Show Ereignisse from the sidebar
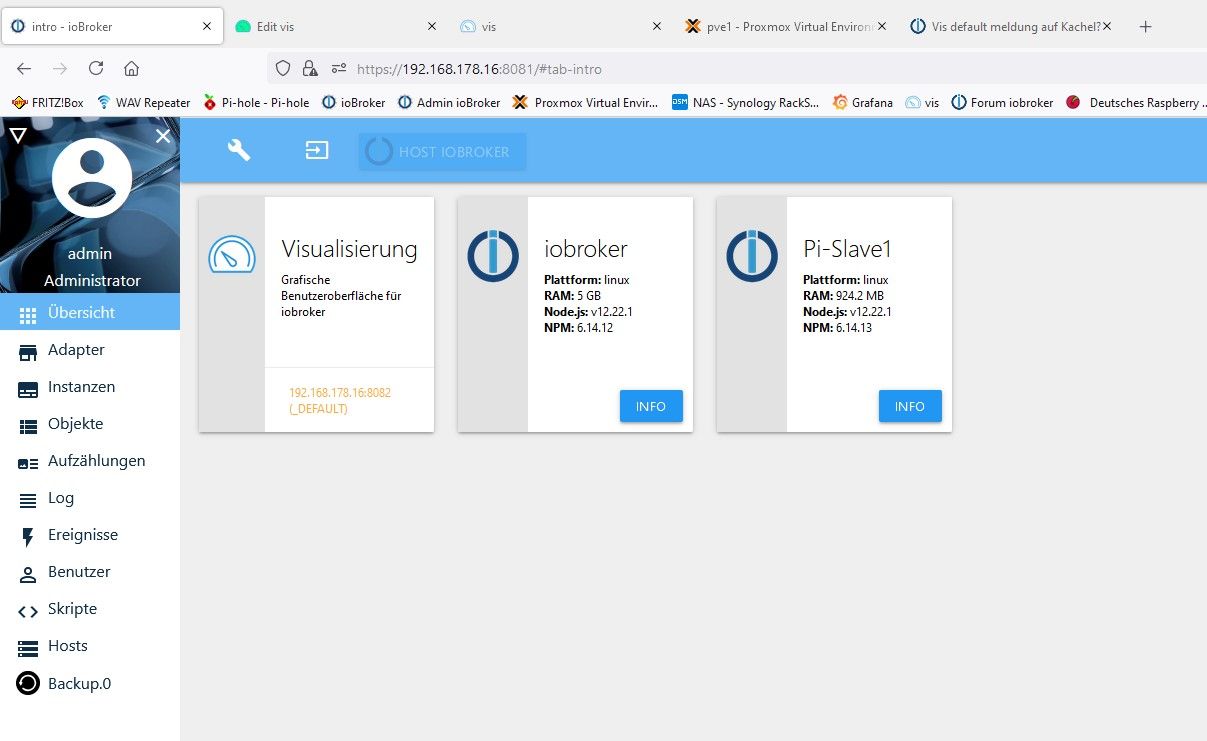This screenshot has height=741, width=1207. (90, 535)
